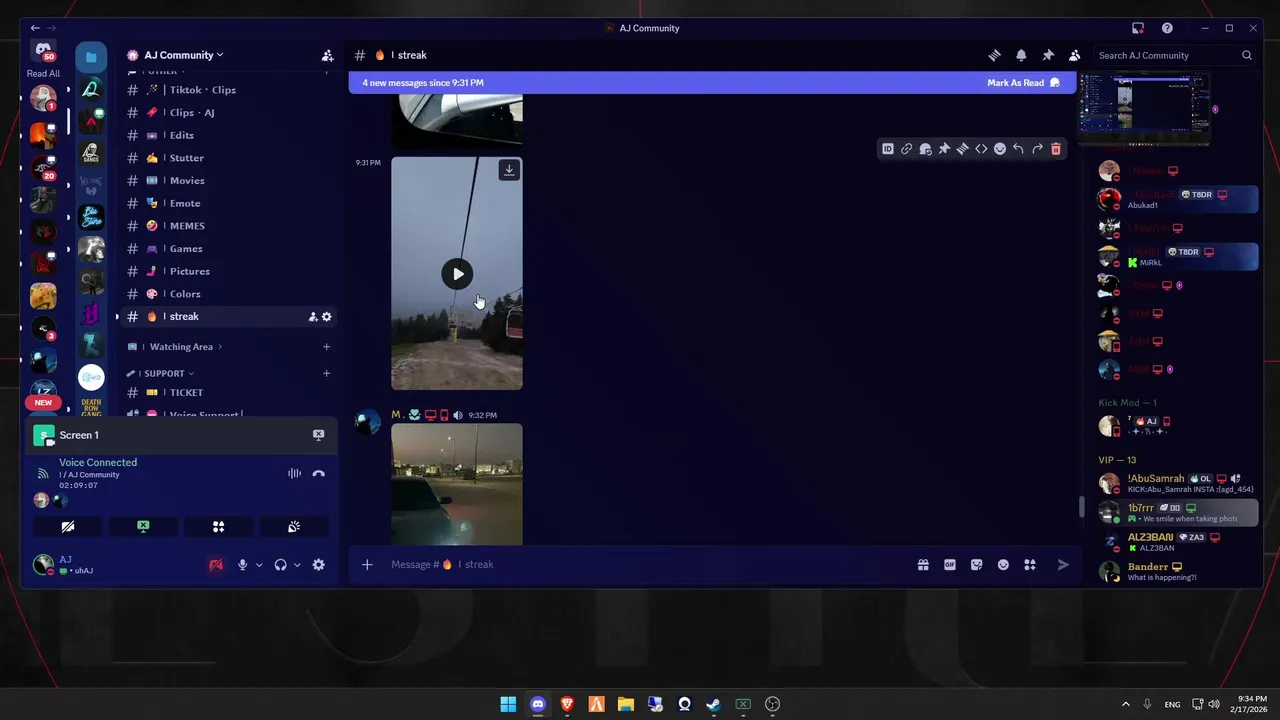1280x720 pixels.
Task: Open pinned messages in the channel header
Action: tap(1048, 55)
